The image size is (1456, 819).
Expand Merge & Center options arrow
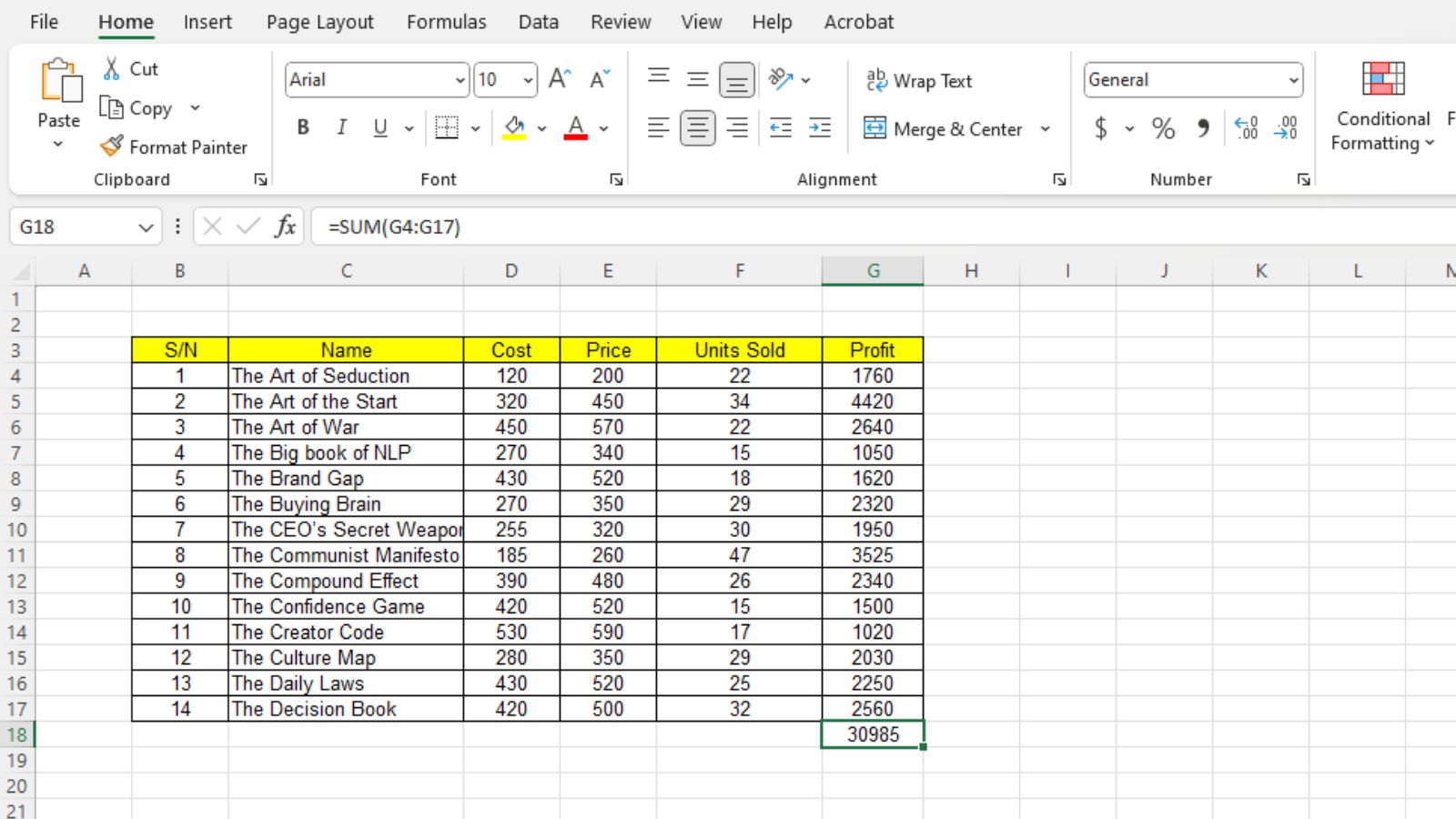1046,128
